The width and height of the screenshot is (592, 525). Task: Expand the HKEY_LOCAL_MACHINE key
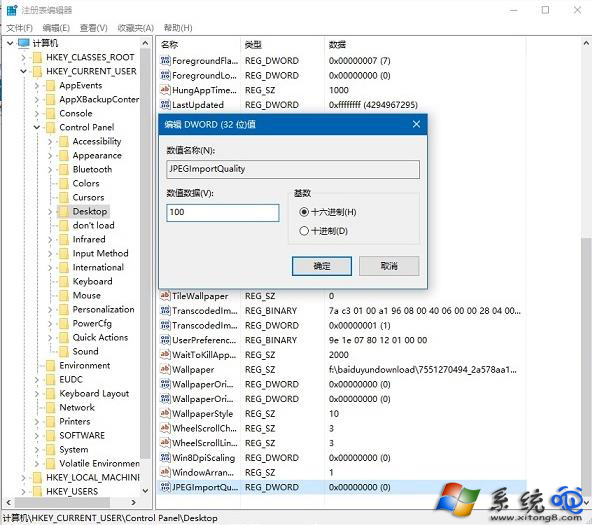coord(24,478)
